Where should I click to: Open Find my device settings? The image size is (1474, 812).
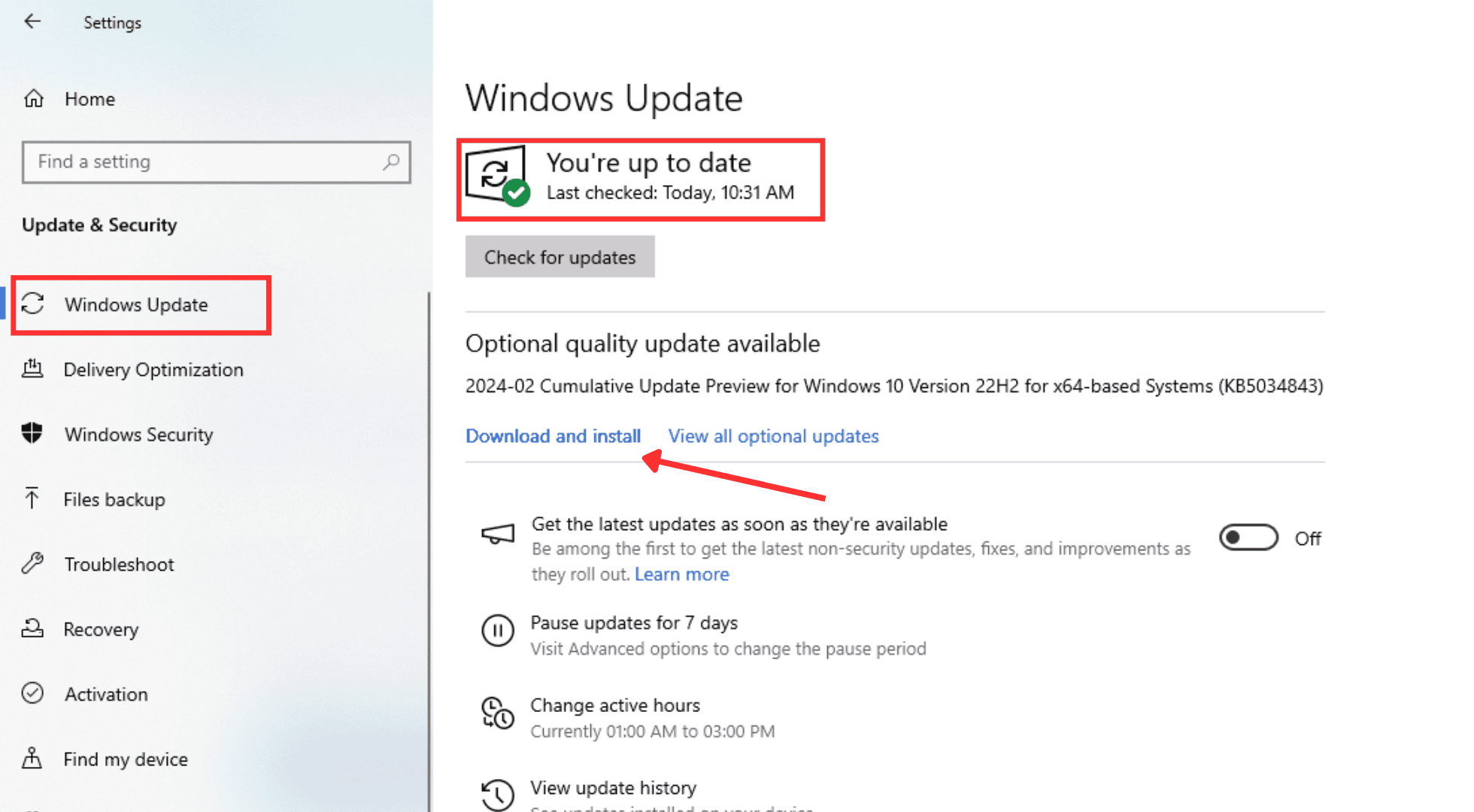click(x=126, y=759)
